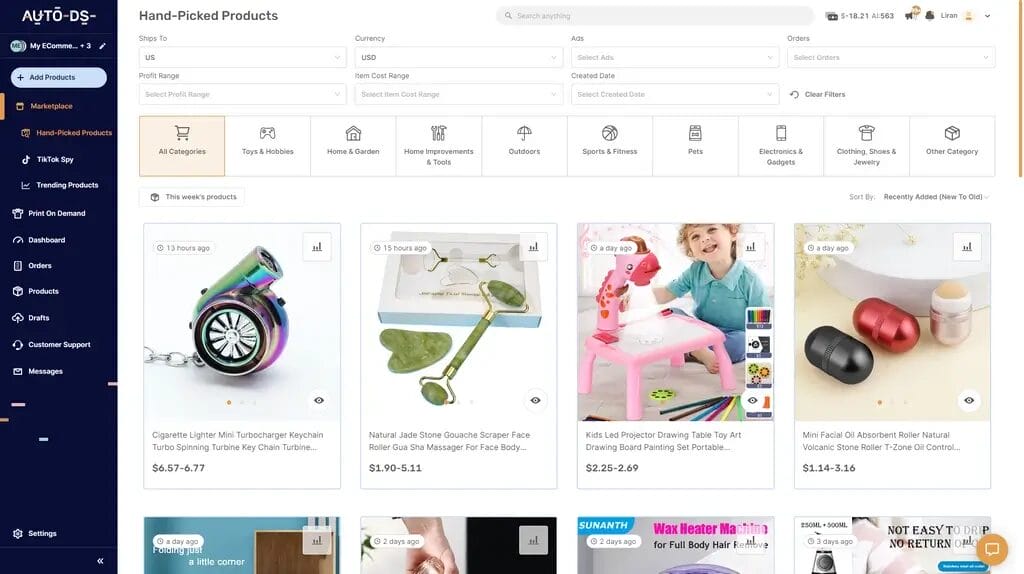Open the Ships To dropdown
The width and height of the screenshot is (1024, 574).
point(242,57)
